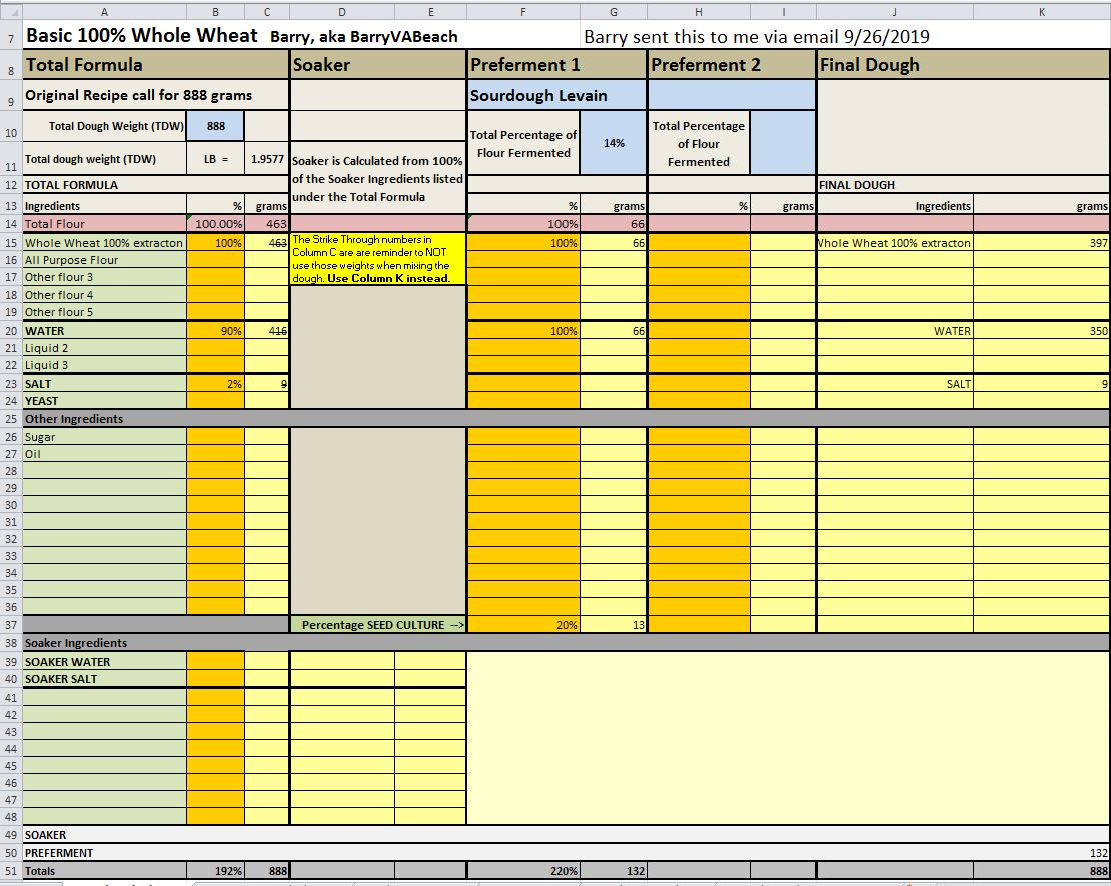This screenshot has height=886, width=1111.
Task: Select the column K header
Action: click(x=1041, y=10)
